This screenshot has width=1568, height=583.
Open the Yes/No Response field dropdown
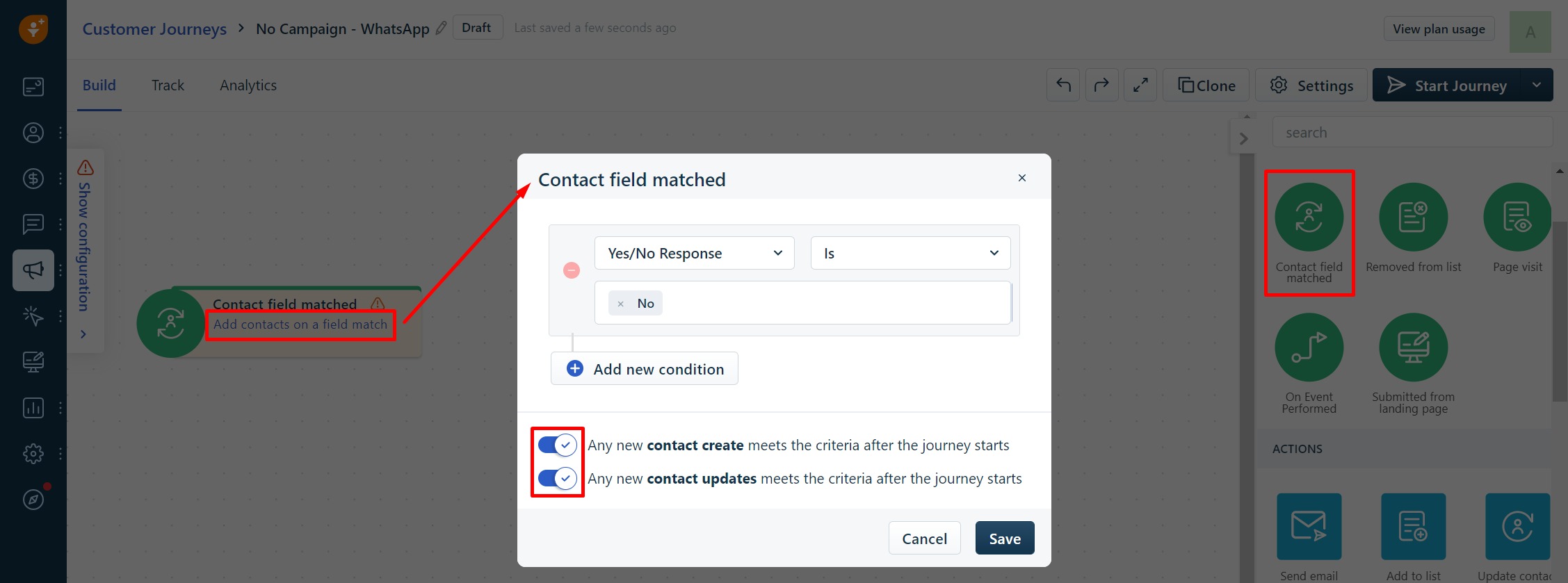(x=694, y=253)
